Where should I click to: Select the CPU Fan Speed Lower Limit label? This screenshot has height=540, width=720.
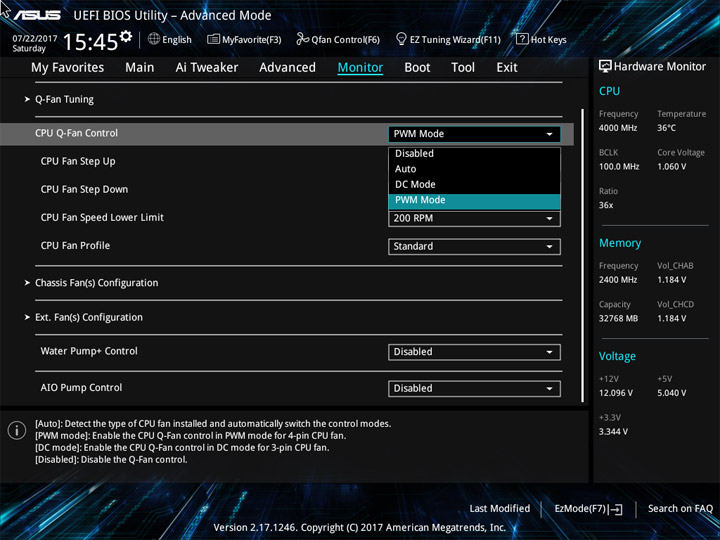pos(102,218)
